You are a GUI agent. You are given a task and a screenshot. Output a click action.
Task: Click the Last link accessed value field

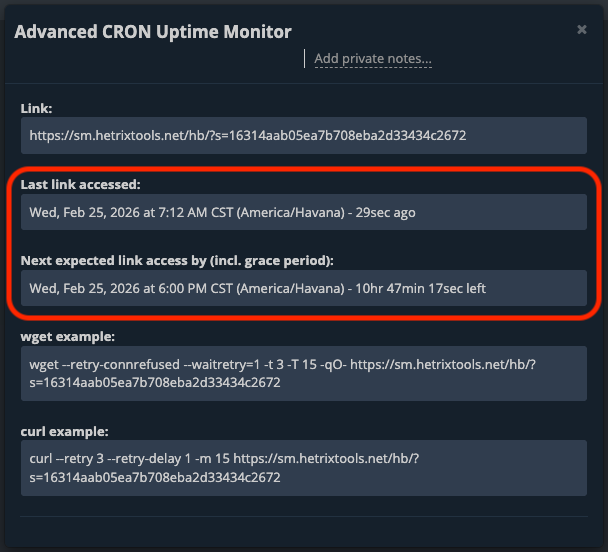pyautogui.click(x=303, y=212)
